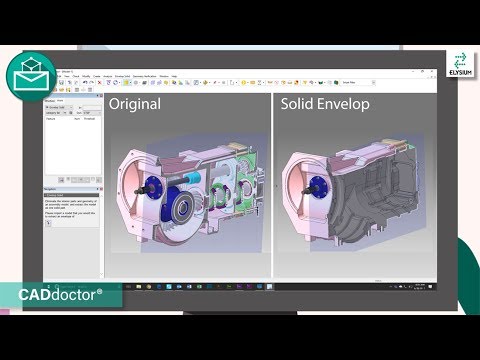Open the Modify menu
Screen dimensions: 480x360
point(86,76)
